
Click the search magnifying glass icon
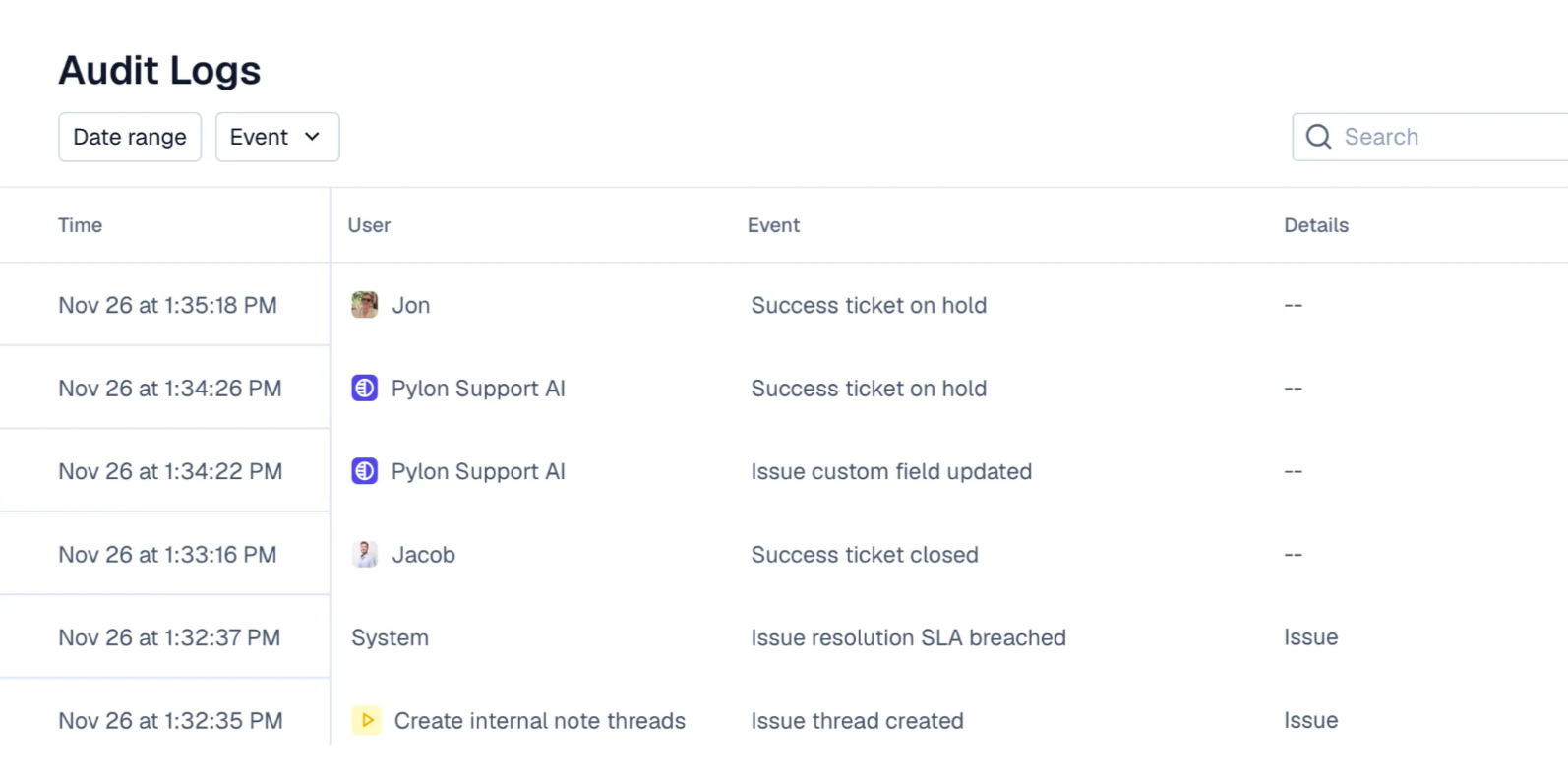pyautogui.click(x=1318, y=137)
